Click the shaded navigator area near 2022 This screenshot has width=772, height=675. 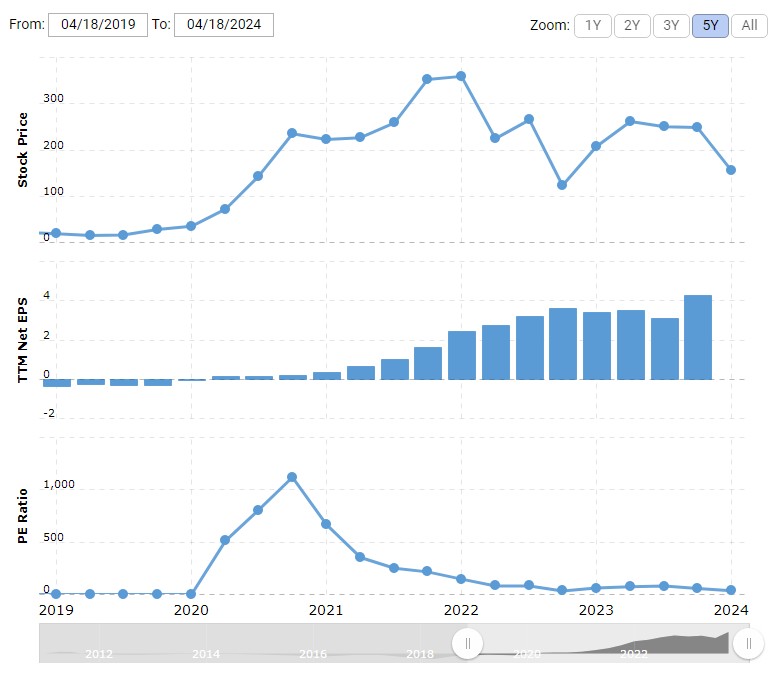coord(634,650)
